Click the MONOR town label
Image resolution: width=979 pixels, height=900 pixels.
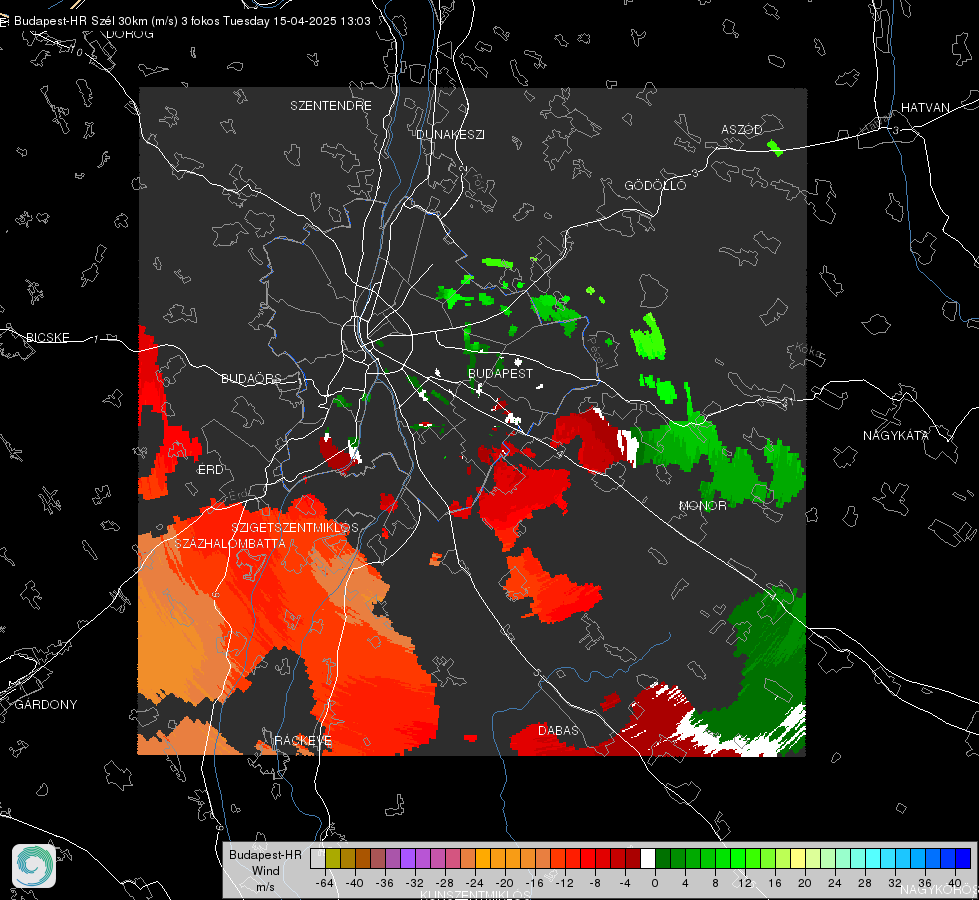click(x=702, y=505)
